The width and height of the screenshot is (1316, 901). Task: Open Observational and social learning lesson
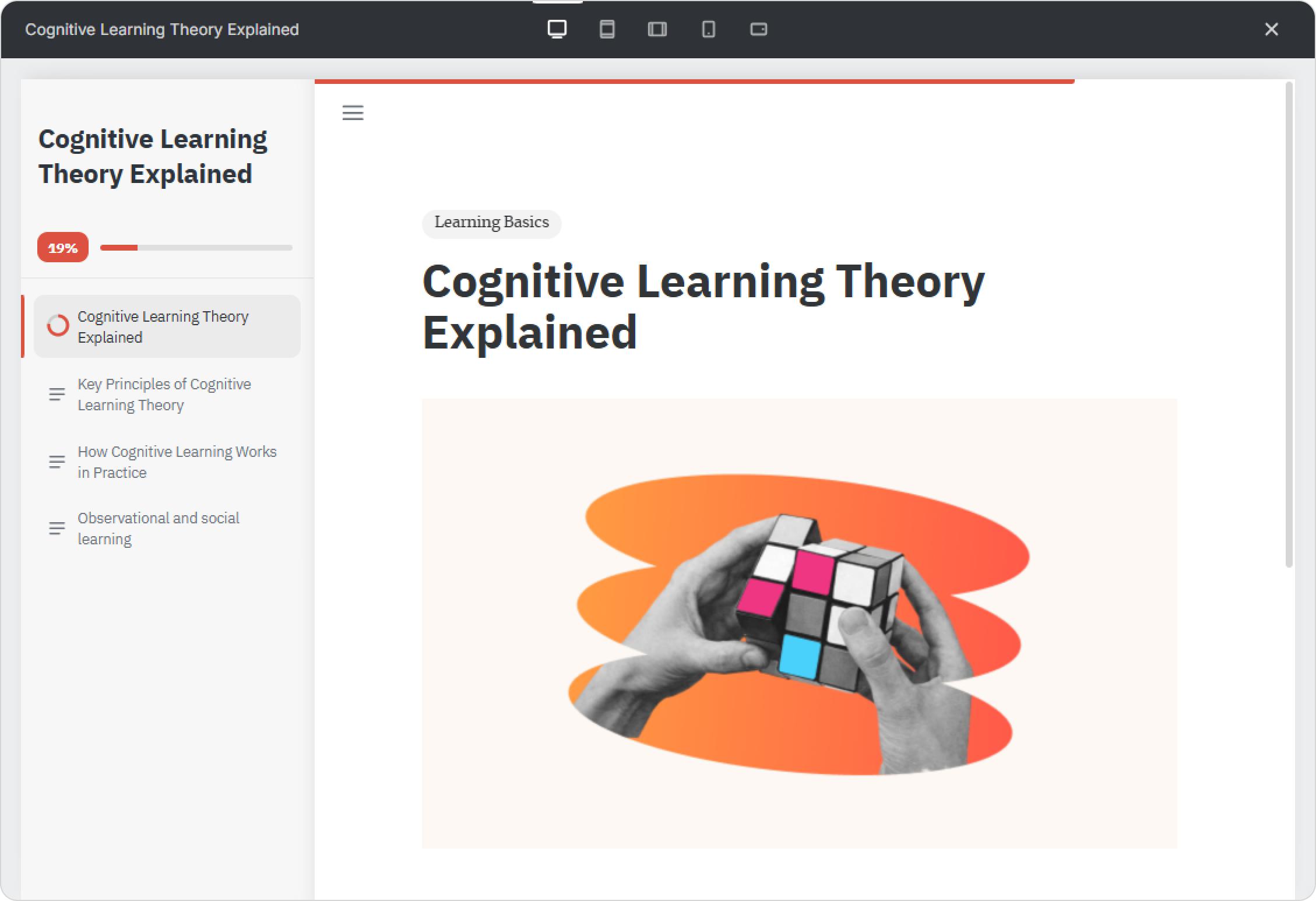point(158,529)
